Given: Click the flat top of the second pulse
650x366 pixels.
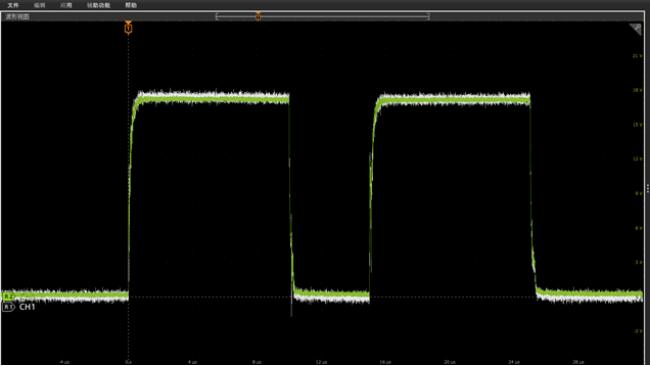Looking at the screenshot, I should click(454, 99).
